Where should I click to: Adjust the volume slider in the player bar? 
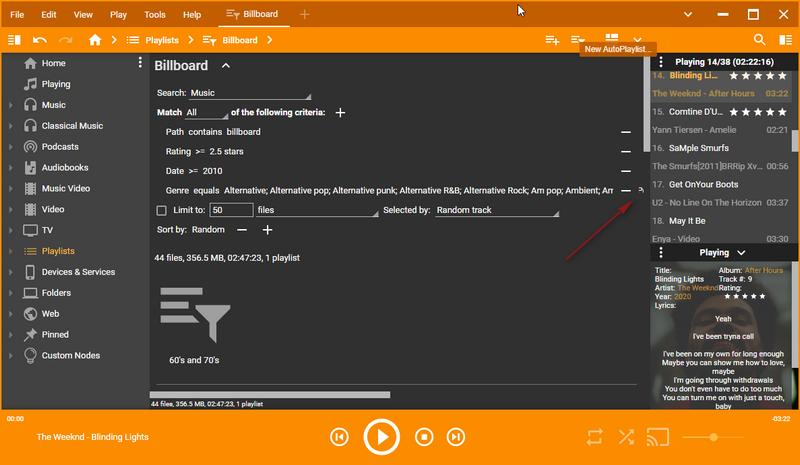coord(713,437)
